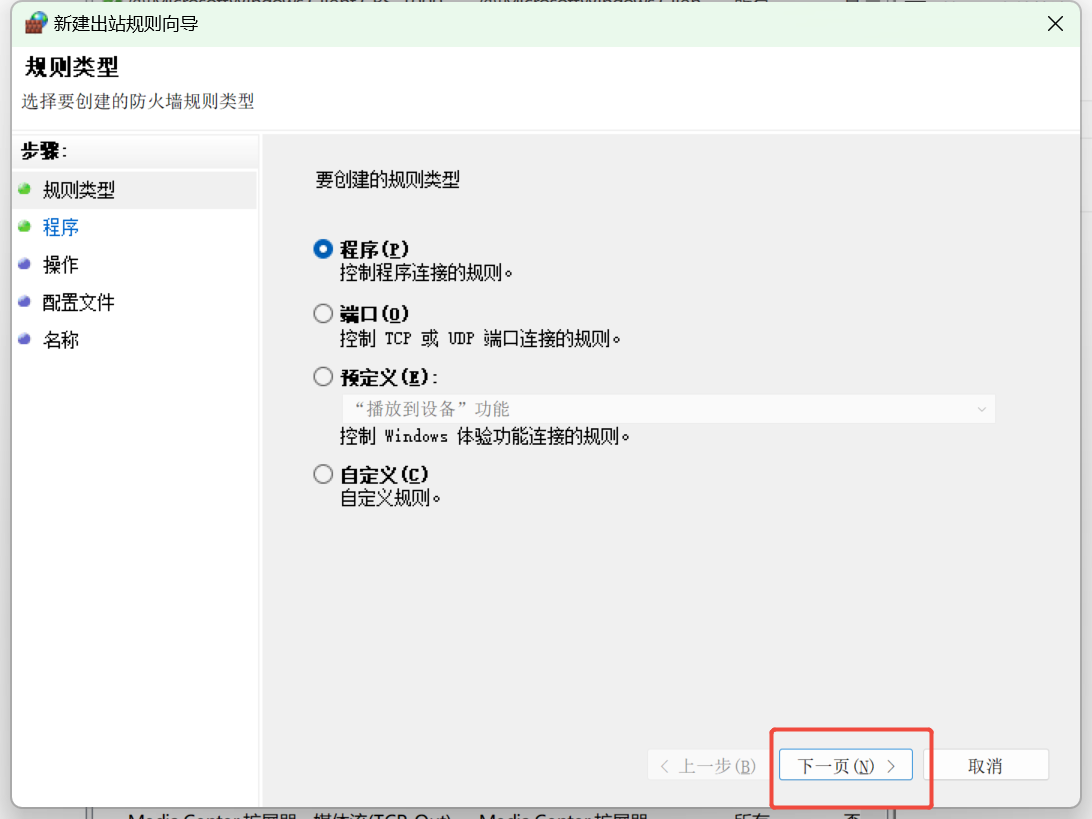Click blue bullet beside 操作 step
Screen dimensions: 1092x819
24,264
